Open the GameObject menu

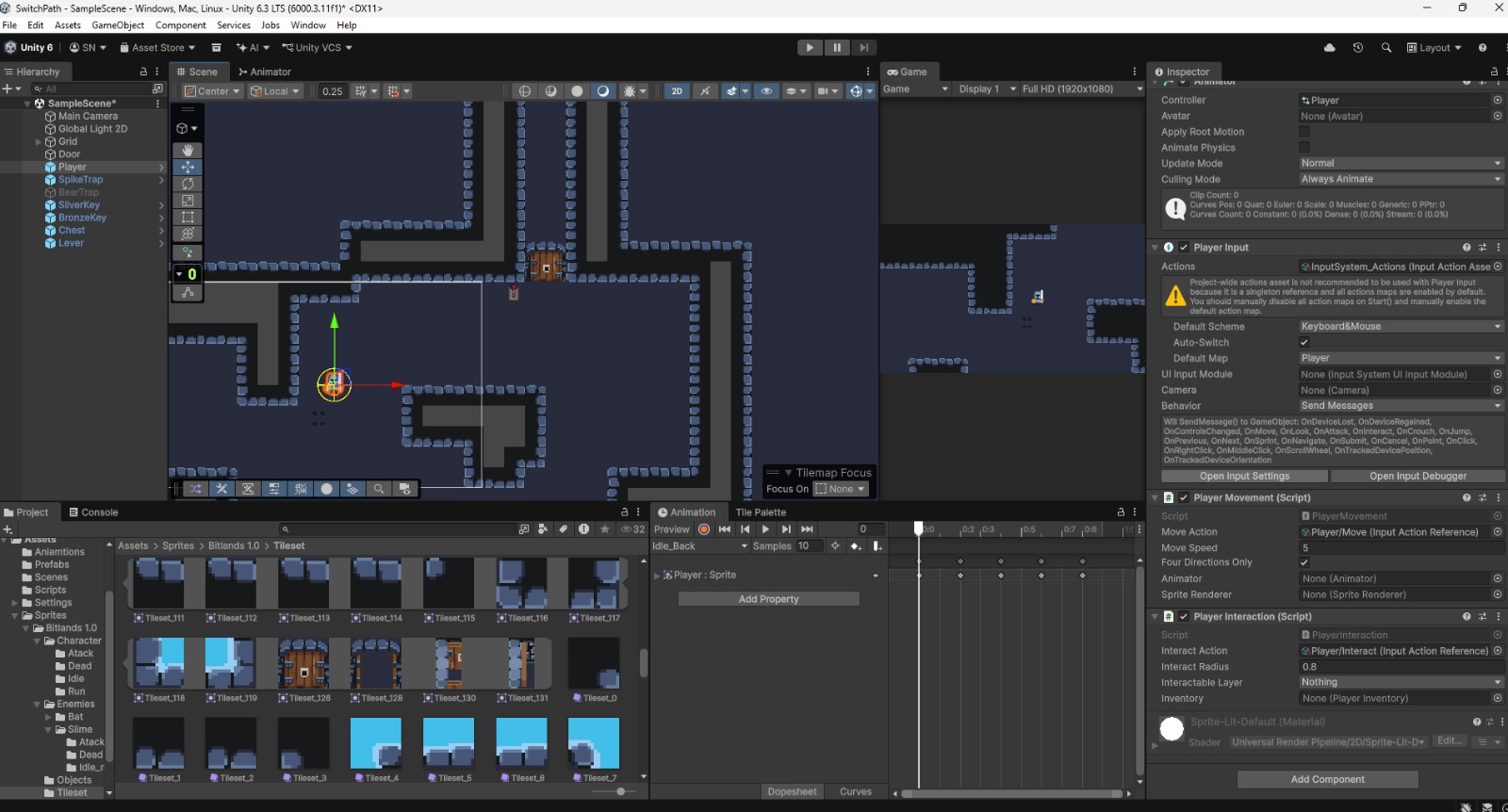118,25
